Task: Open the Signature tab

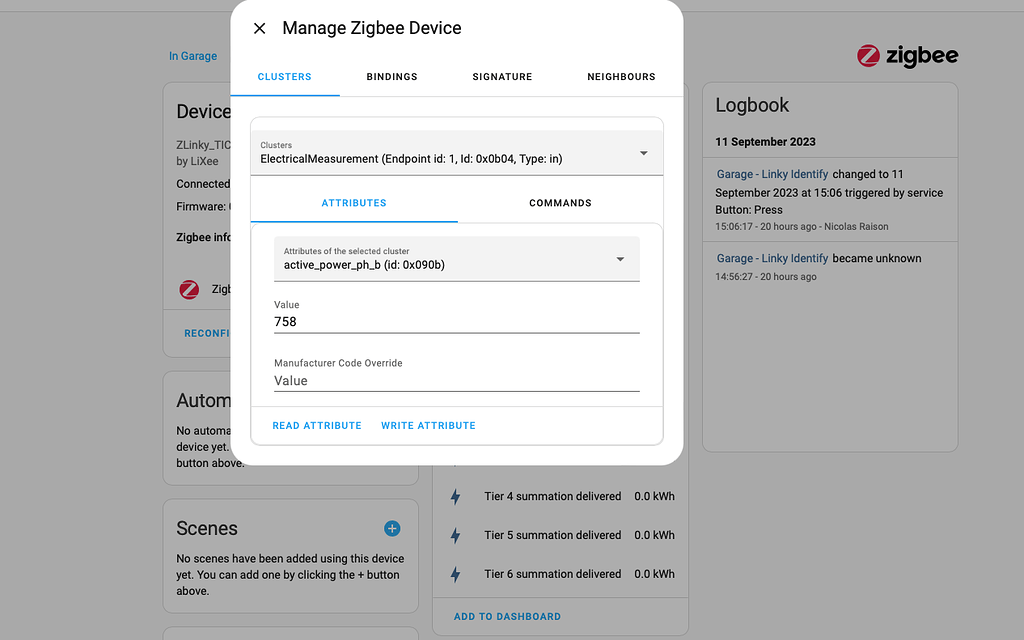Action: point(502,76)
